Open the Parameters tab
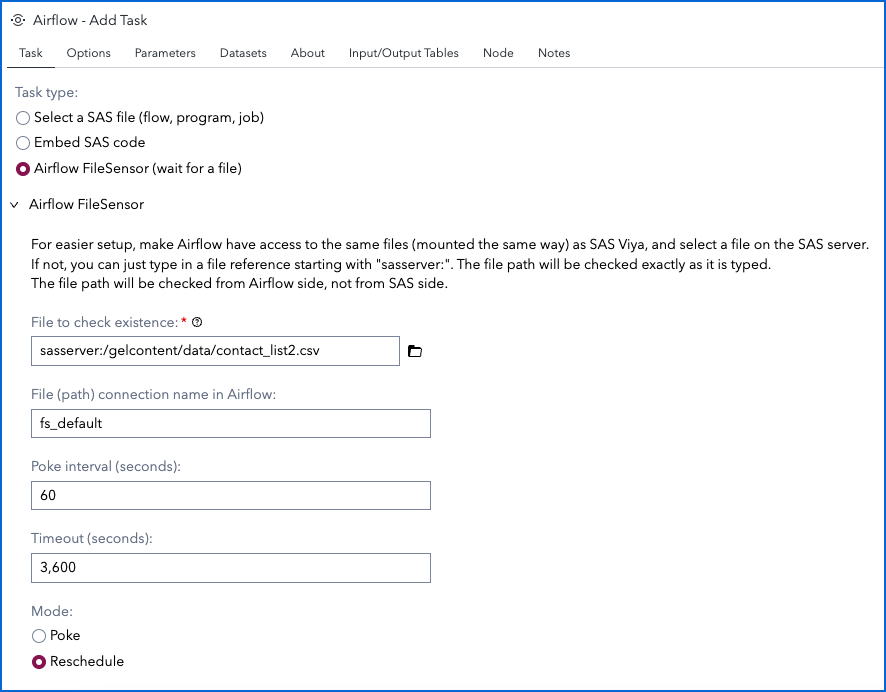Screen dimensions: 886x692 coord(165,53)
